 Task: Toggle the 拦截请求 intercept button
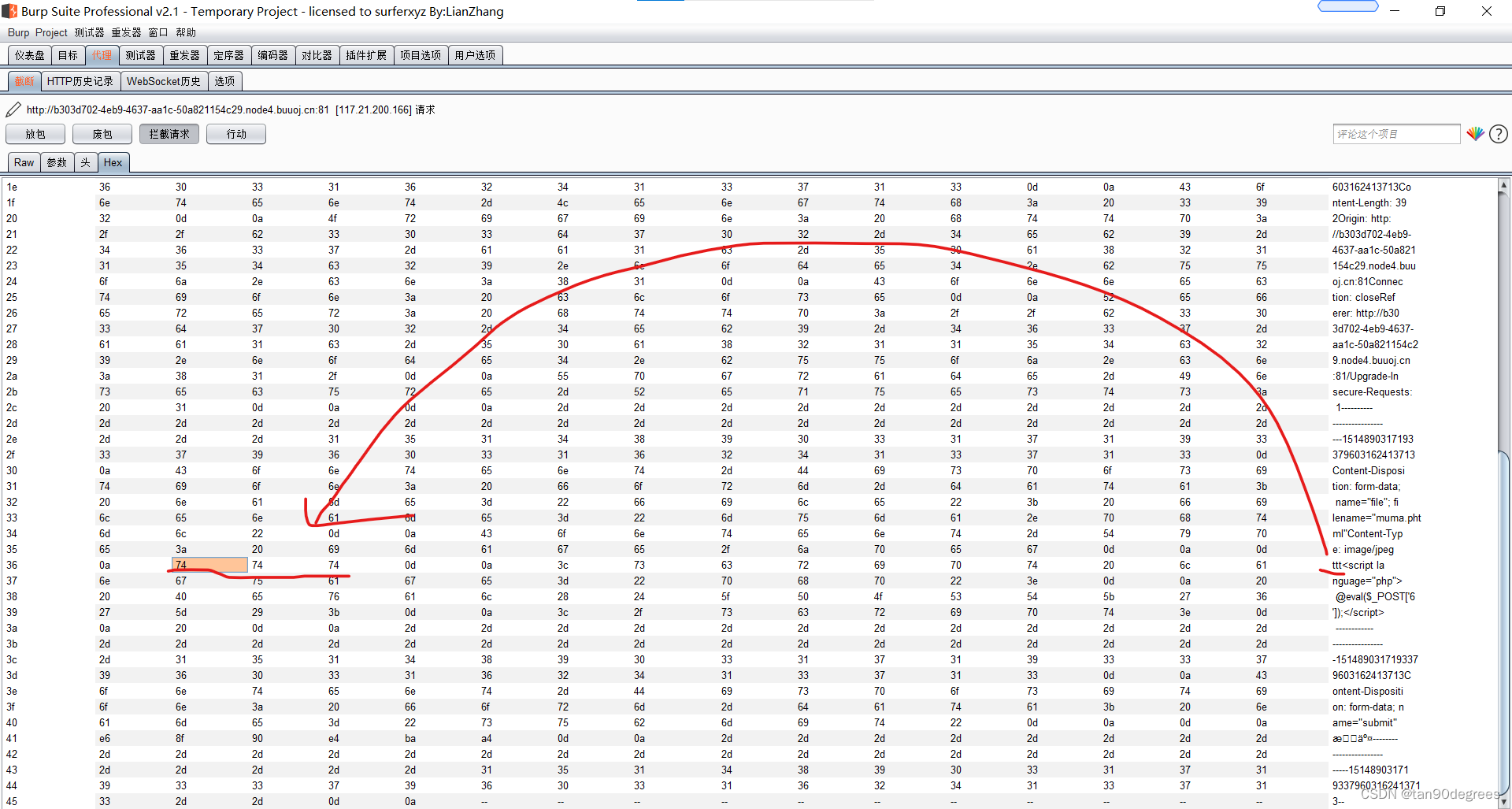(169, 134)
